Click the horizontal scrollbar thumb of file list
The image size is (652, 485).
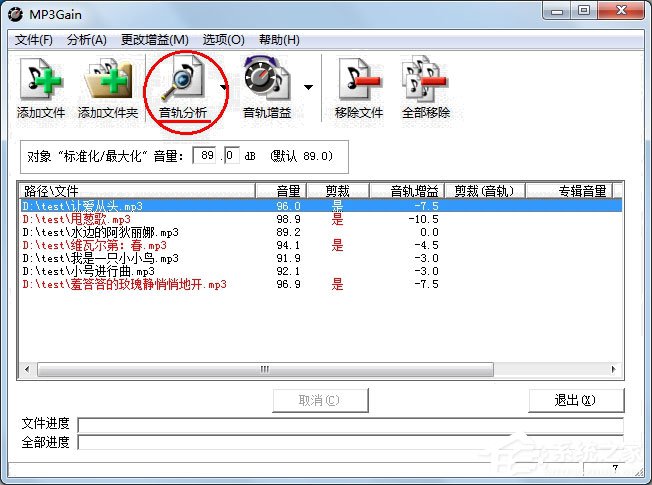265,369
